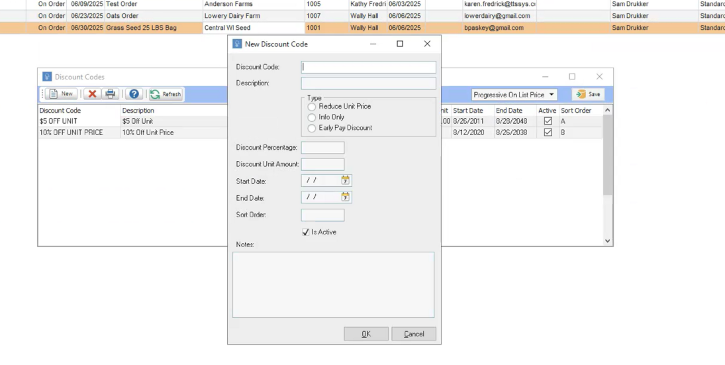Screen dimensions: 725x365
Task: Click the Discount Percentage field
Action: (323, 148)
